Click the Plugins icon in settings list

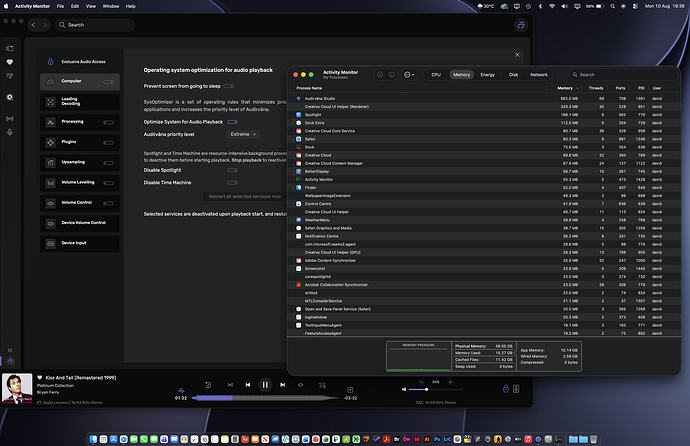(x=51, y=143)
